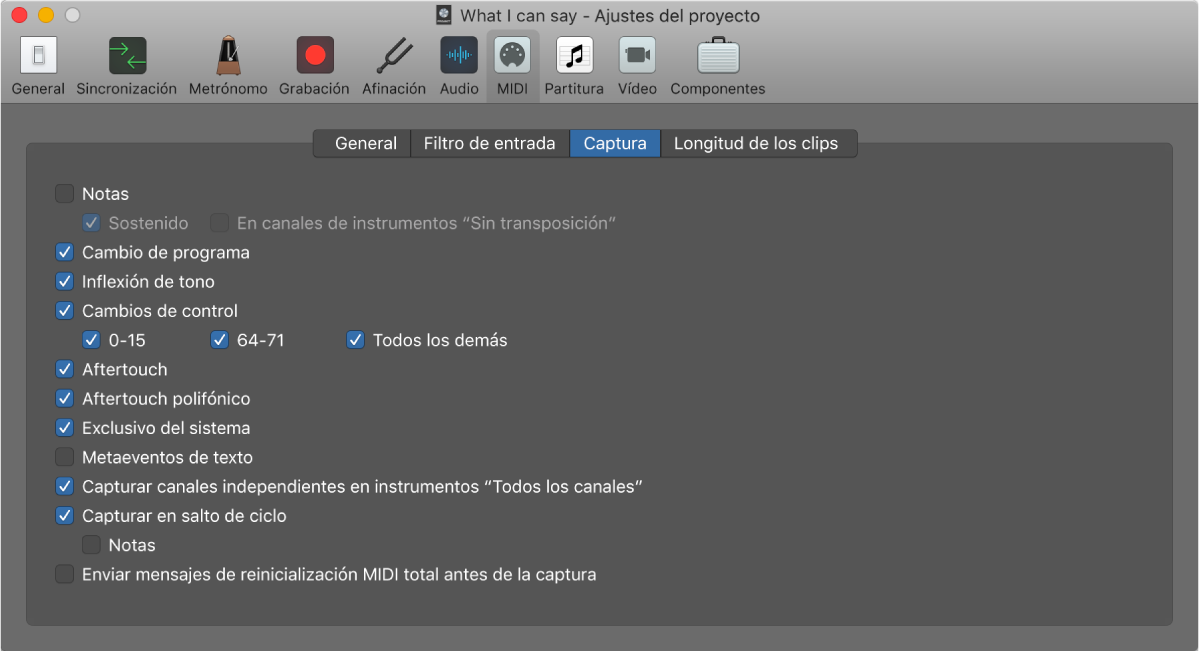Viewport: 1200px width, 652px height.
Task: Open Sincronización settings icon
Action: coord(127,56)
